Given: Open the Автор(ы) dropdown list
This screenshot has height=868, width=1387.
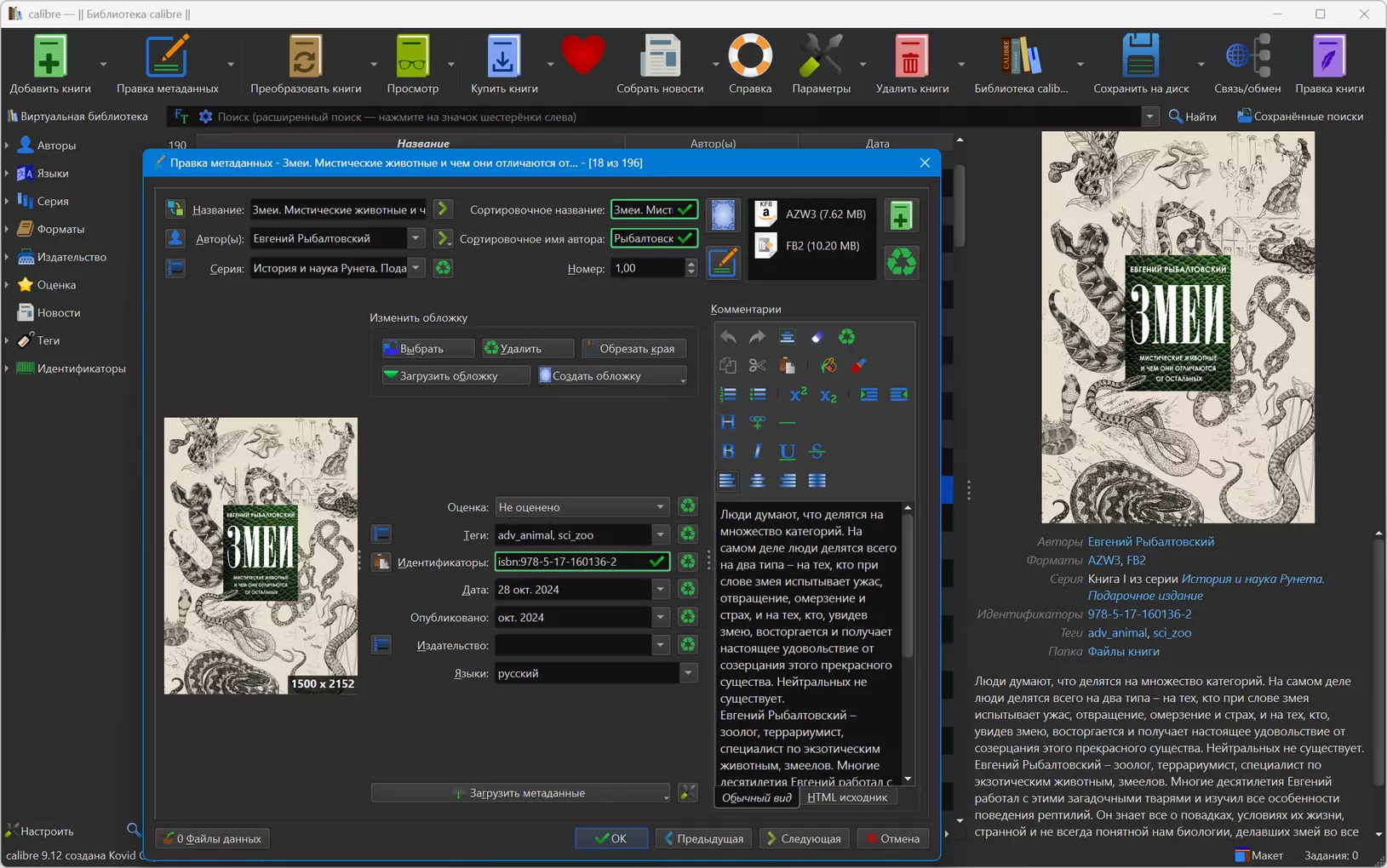Looking at the screenshot, I should coord(416,238).
